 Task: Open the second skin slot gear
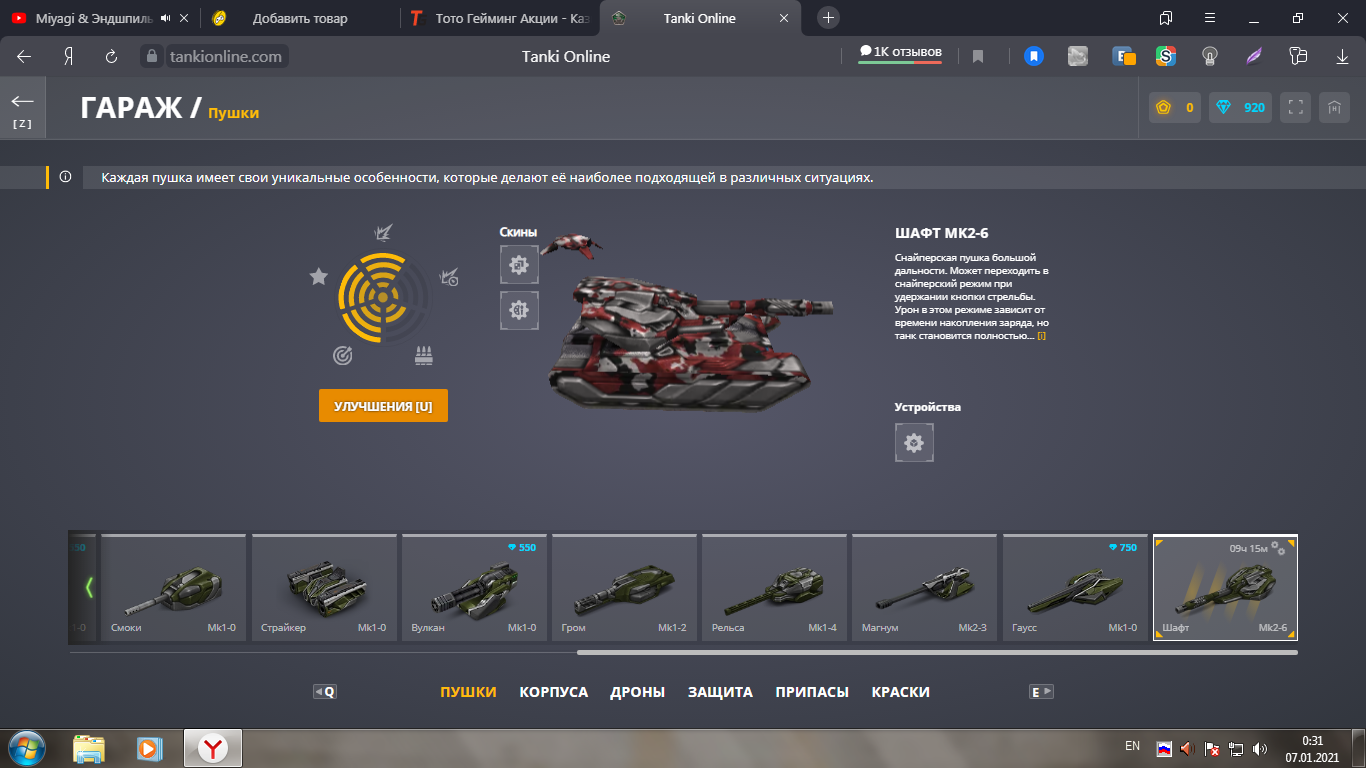point(519,310)
